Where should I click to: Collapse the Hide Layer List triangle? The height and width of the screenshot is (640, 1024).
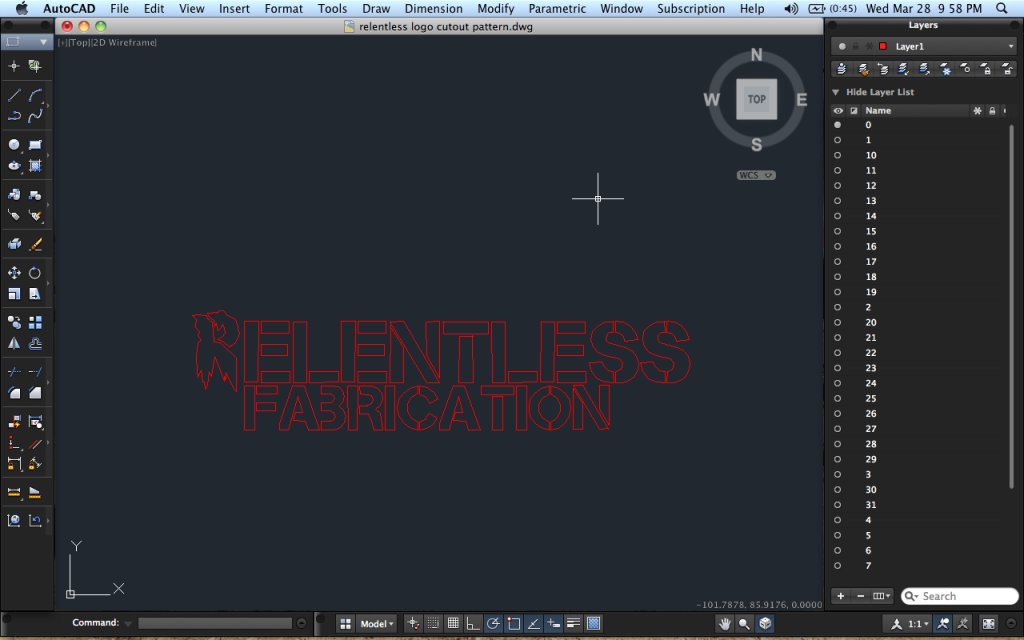tap(835, 92)
